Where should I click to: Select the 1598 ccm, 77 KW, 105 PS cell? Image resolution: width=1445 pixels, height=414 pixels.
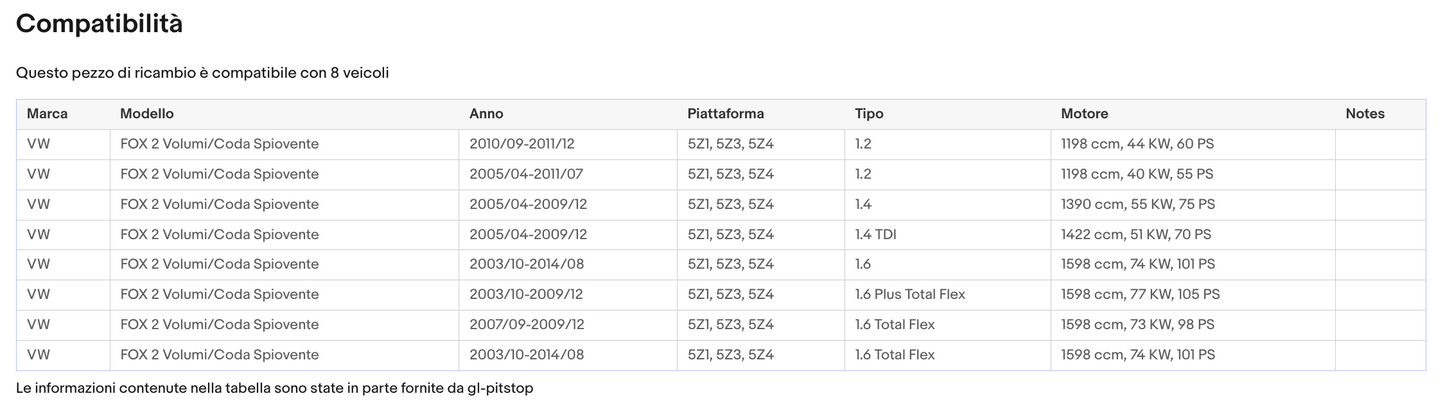click(1140, 295)
